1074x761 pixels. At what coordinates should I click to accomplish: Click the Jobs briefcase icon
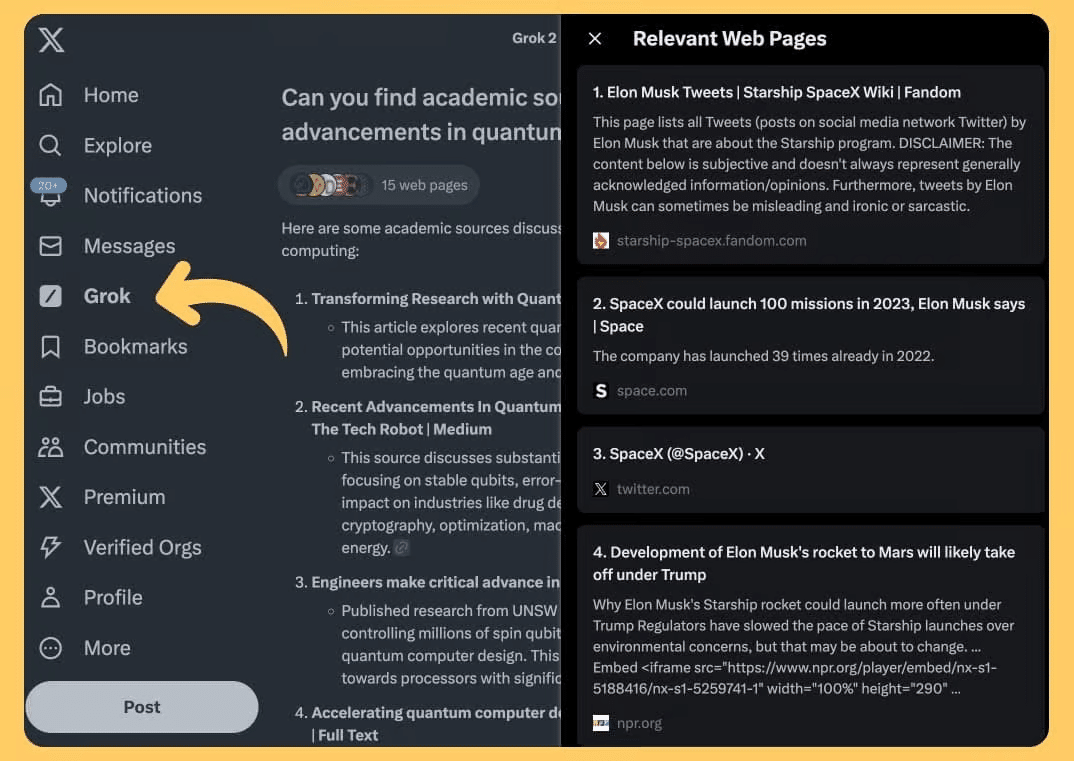click(x=51, y=397)
